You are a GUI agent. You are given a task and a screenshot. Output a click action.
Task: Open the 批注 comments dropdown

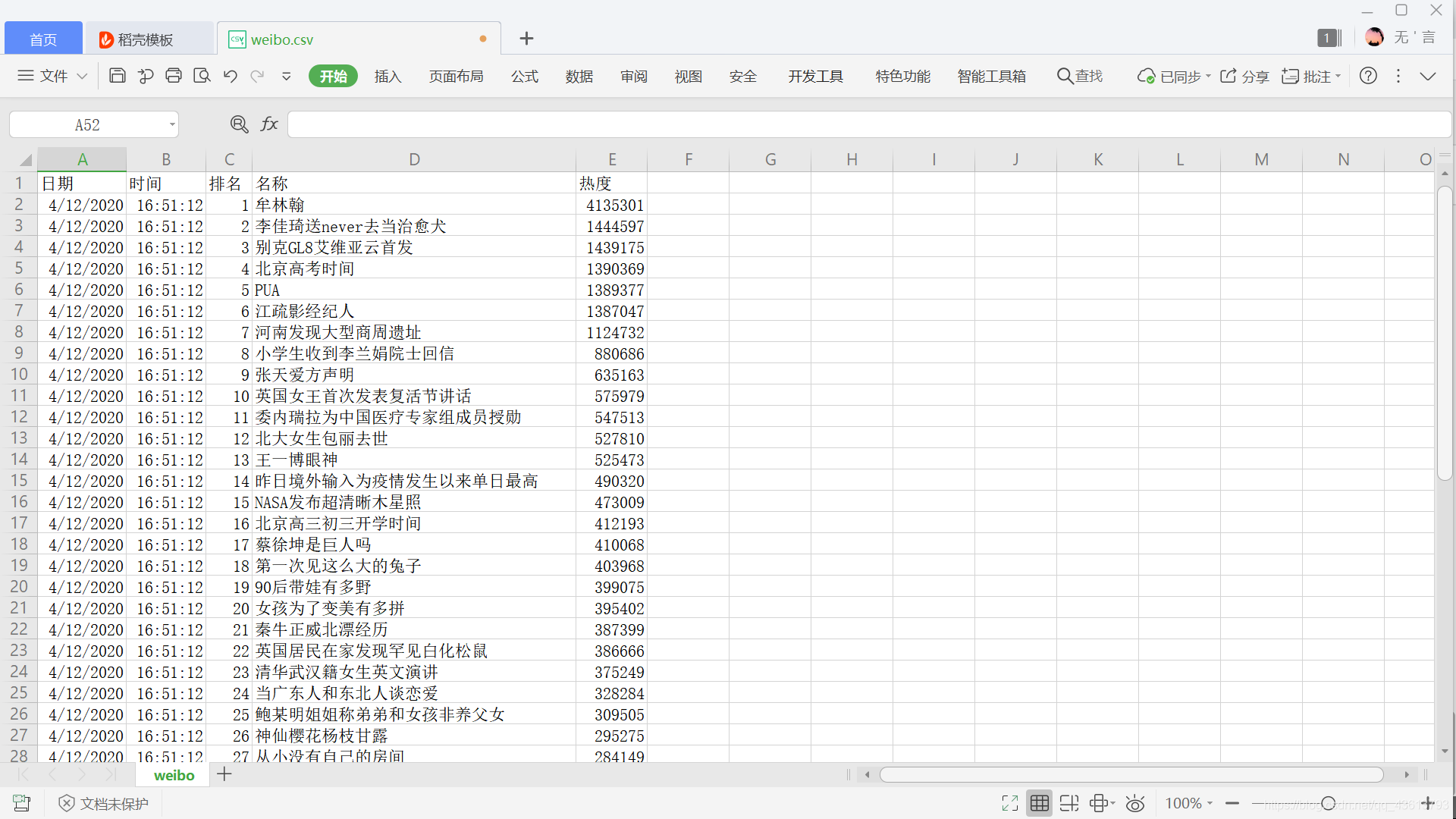pos(1311,76)
